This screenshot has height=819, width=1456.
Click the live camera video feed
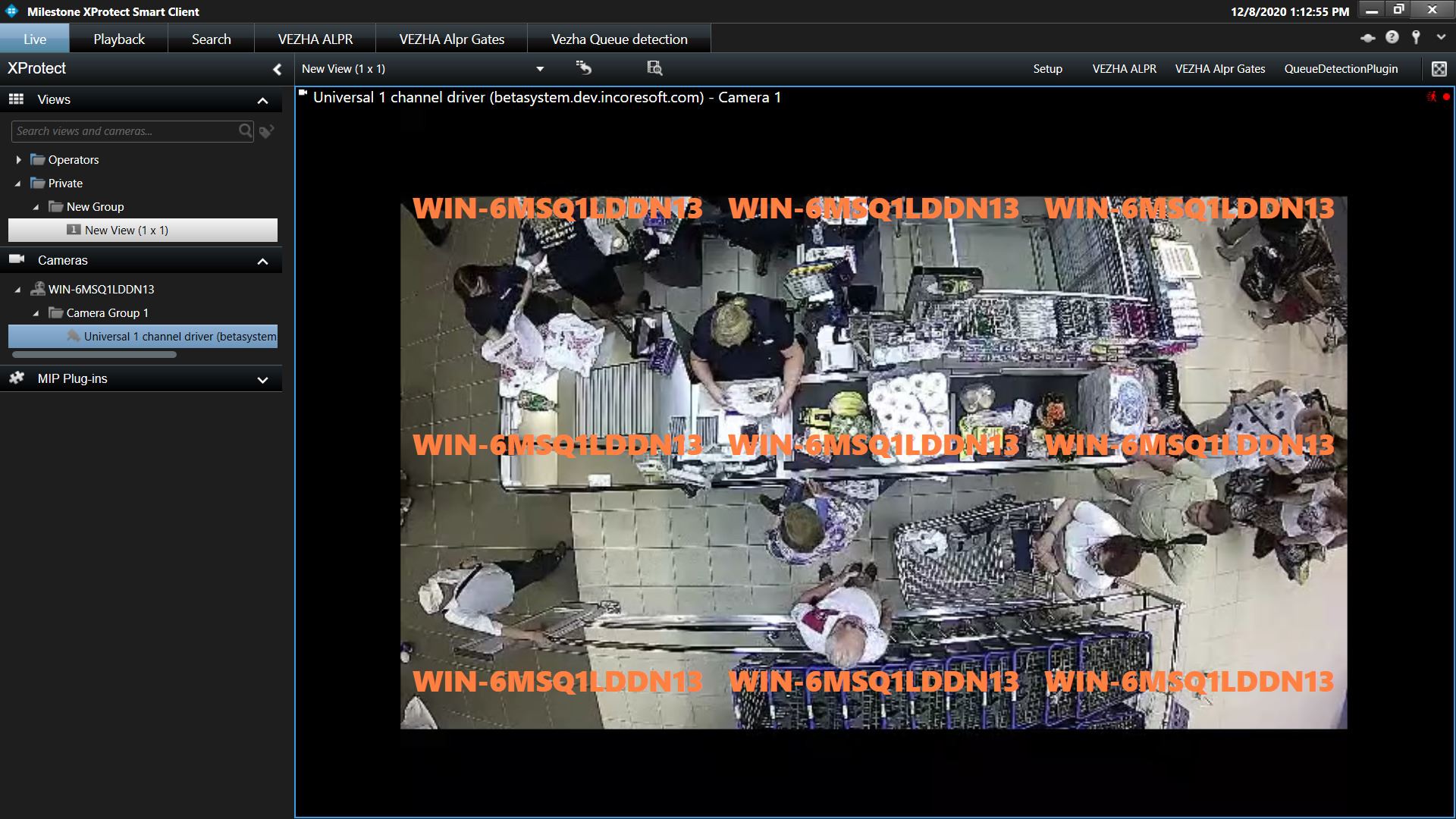874,463
